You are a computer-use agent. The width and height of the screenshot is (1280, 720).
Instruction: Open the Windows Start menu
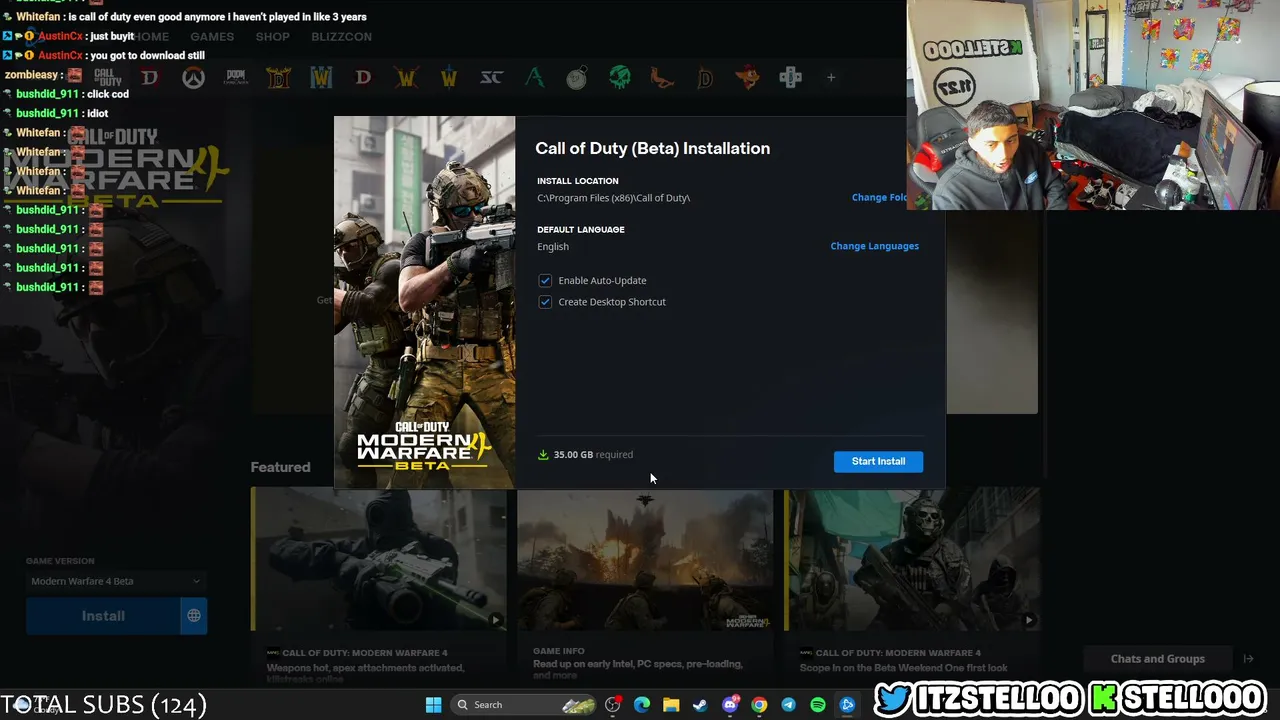[433, 705]
